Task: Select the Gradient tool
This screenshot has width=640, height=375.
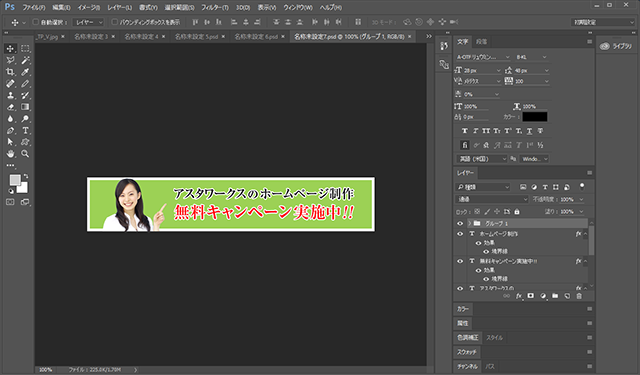Action: coord(25,107)
